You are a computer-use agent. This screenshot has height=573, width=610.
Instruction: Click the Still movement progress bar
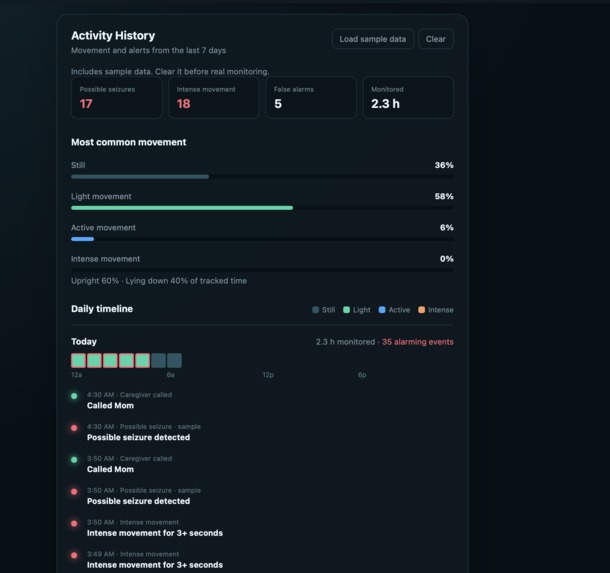click(262, 177)
